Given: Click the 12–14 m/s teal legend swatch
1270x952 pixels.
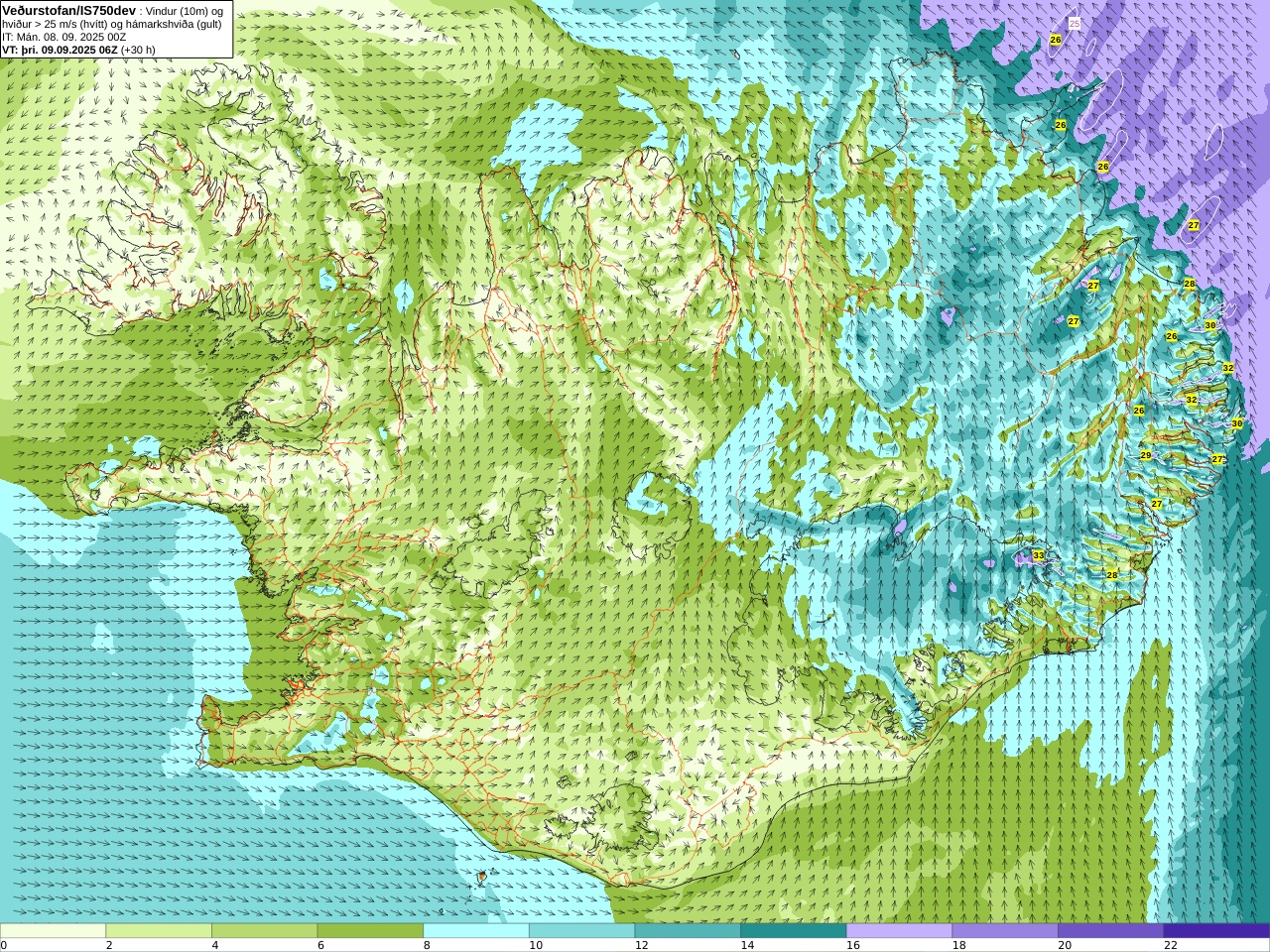Looking at the screenshot, I should [x=688, y=930].
